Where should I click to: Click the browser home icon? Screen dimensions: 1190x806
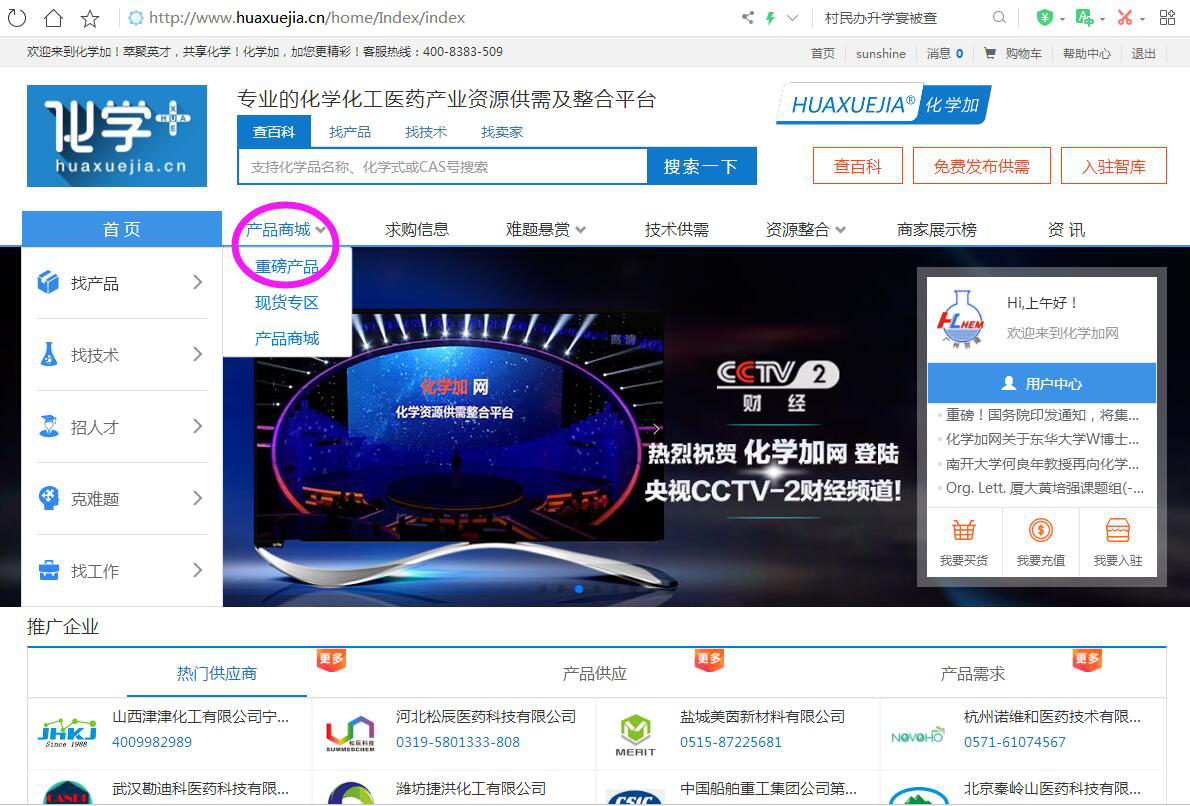[x=53, y=18]
